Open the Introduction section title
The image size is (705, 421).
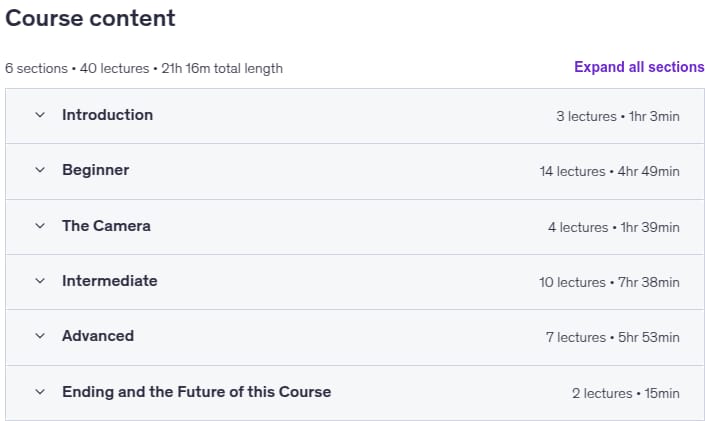click(x=107, y=115)
